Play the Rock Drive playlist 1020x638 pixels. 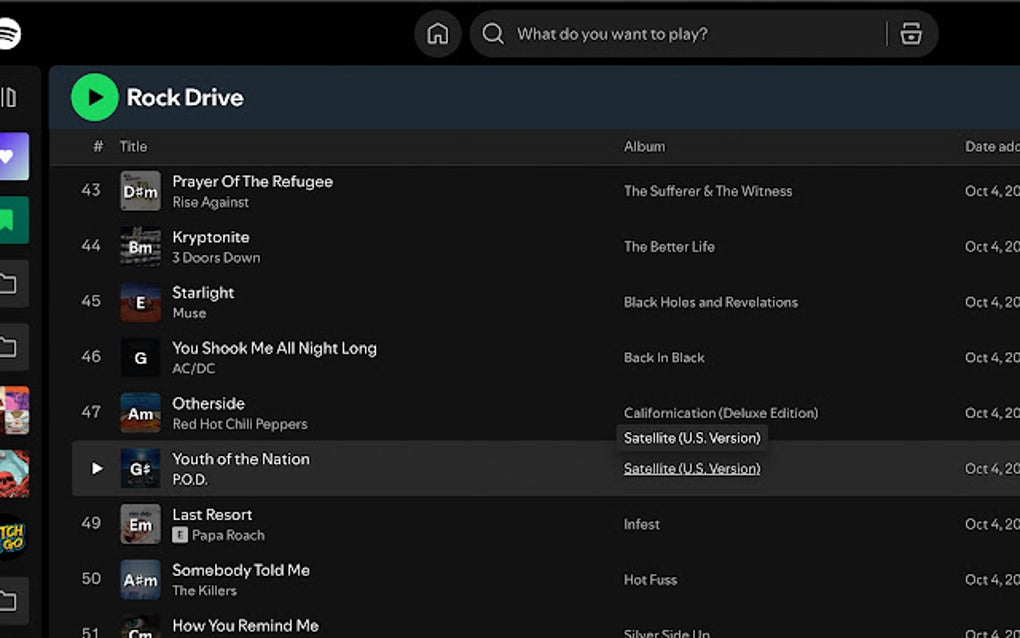pyautogui.click(x=93, y=97)
